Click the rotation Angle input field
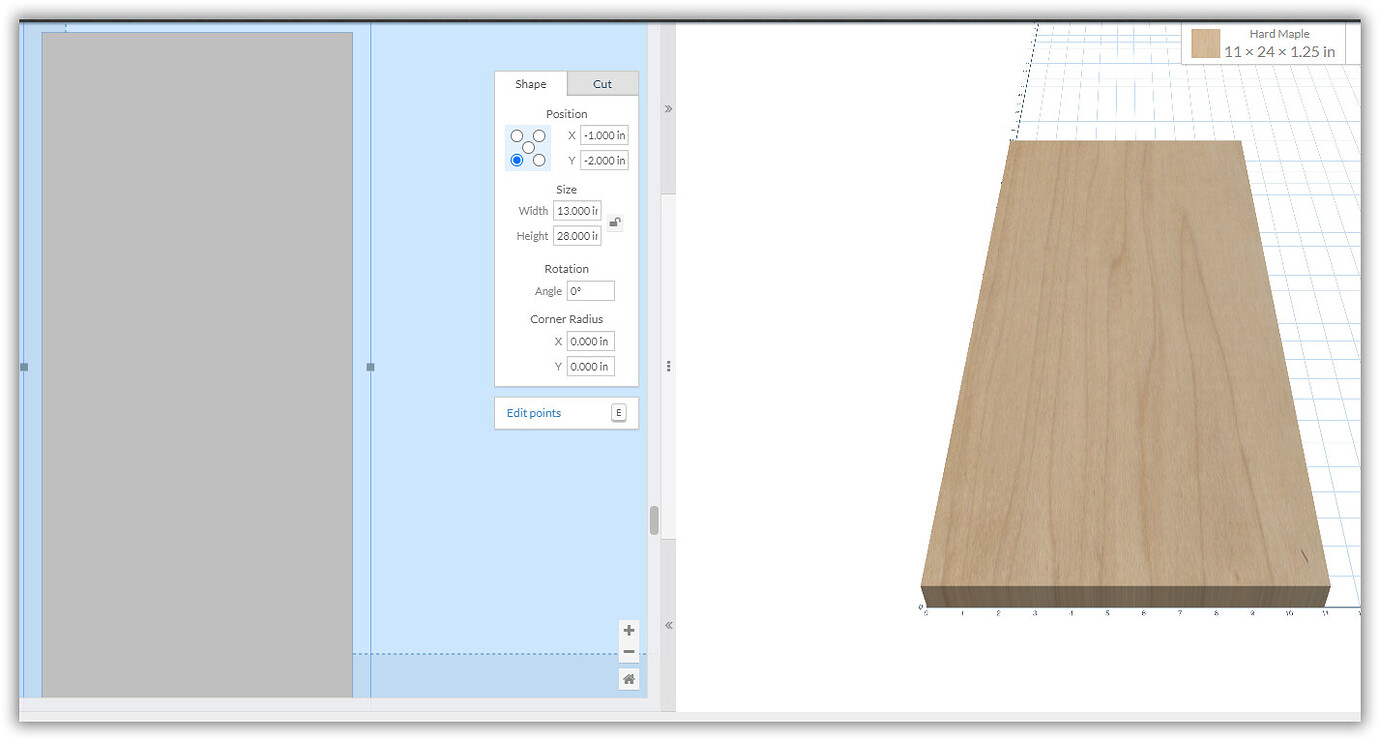The width and height of the screenshot is (1380, 740). [589, 290]
